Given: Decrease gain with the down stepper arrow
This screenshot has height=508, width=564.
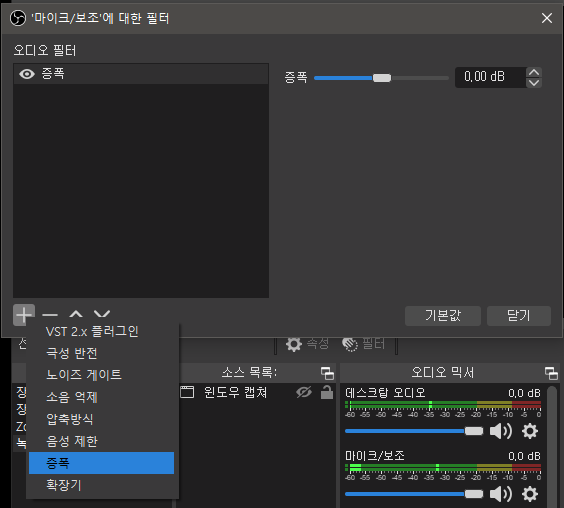Looking at the screenshot, I should tap(534, 83).
